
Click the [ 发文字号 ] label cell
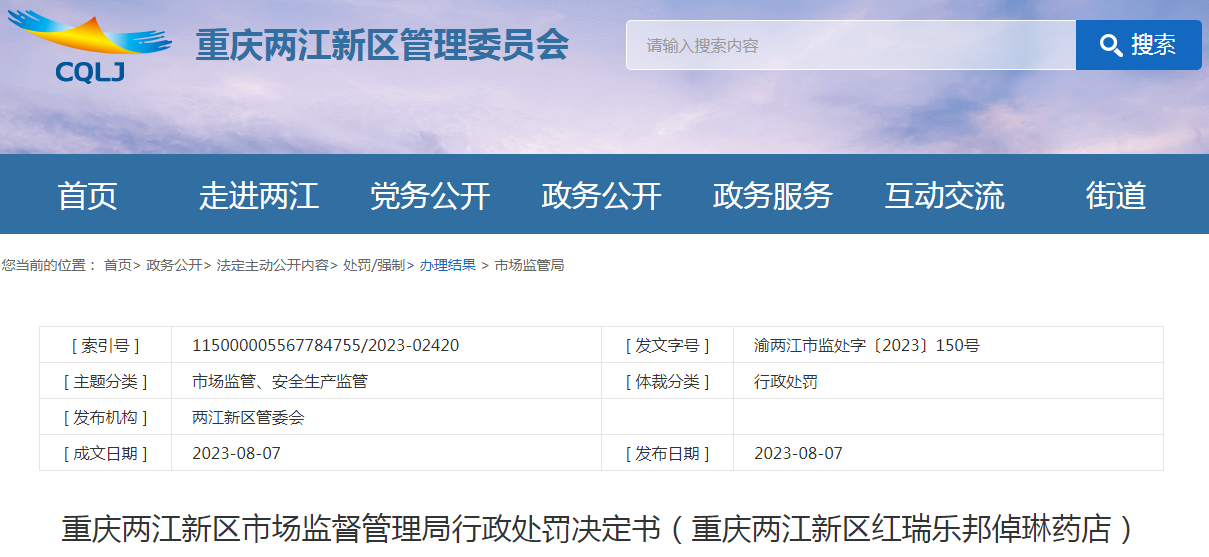coord(667,345)
